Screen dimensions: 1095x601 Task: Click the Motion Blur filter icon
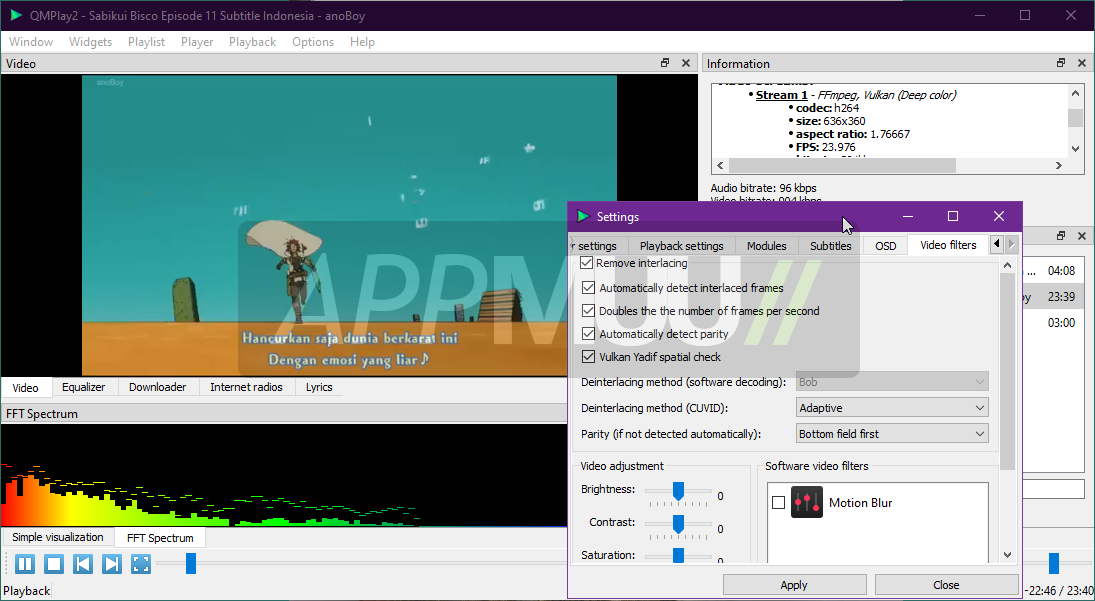click(807, 503)
